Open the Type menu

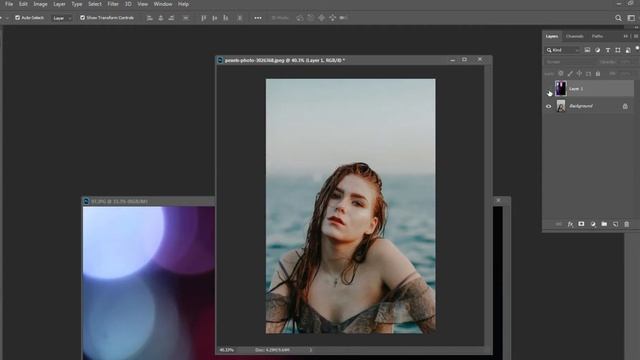coord(77,4)
